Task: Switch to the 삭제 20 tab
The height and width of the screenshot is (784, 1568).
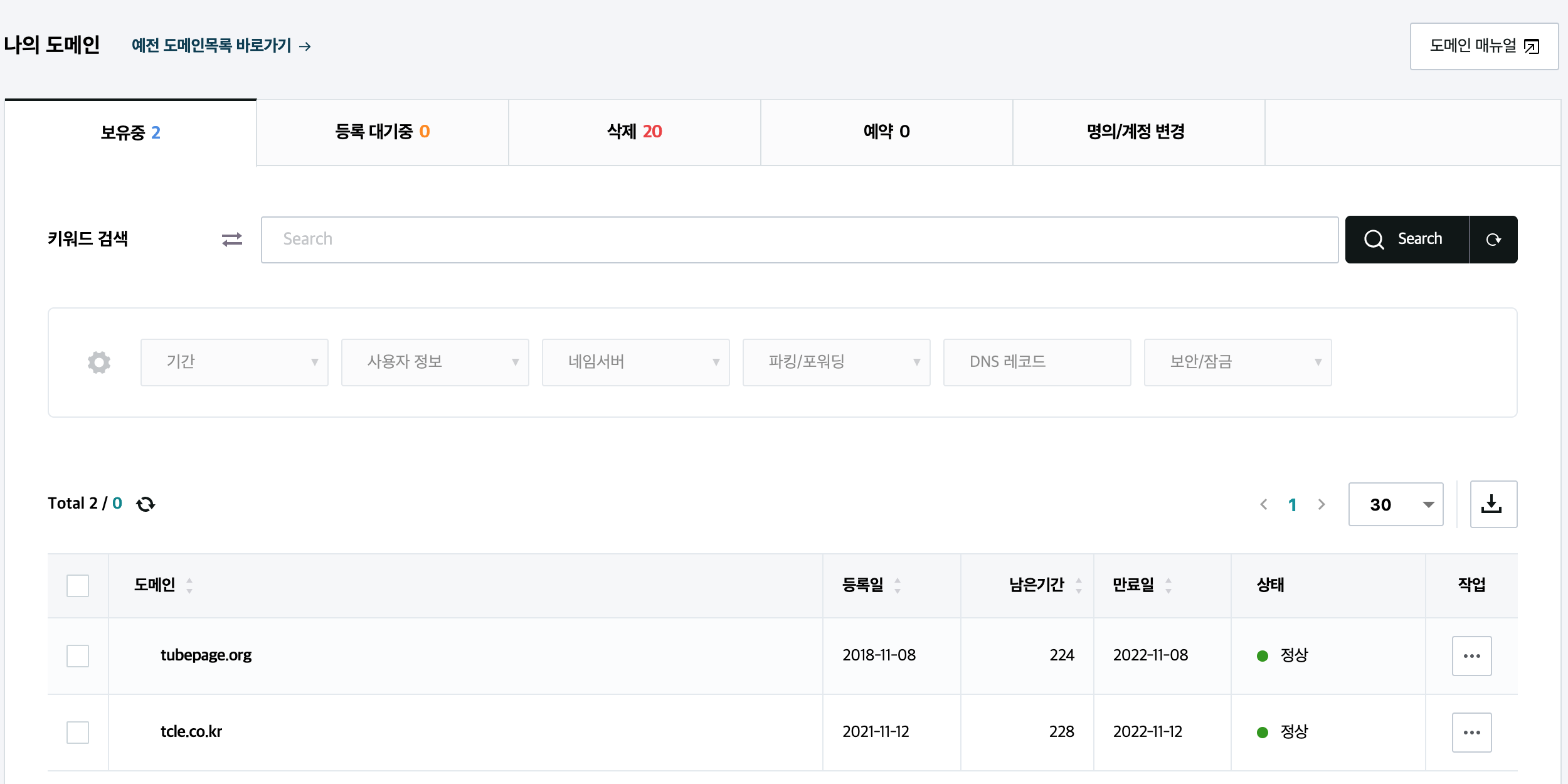Action: coord(634,132)
